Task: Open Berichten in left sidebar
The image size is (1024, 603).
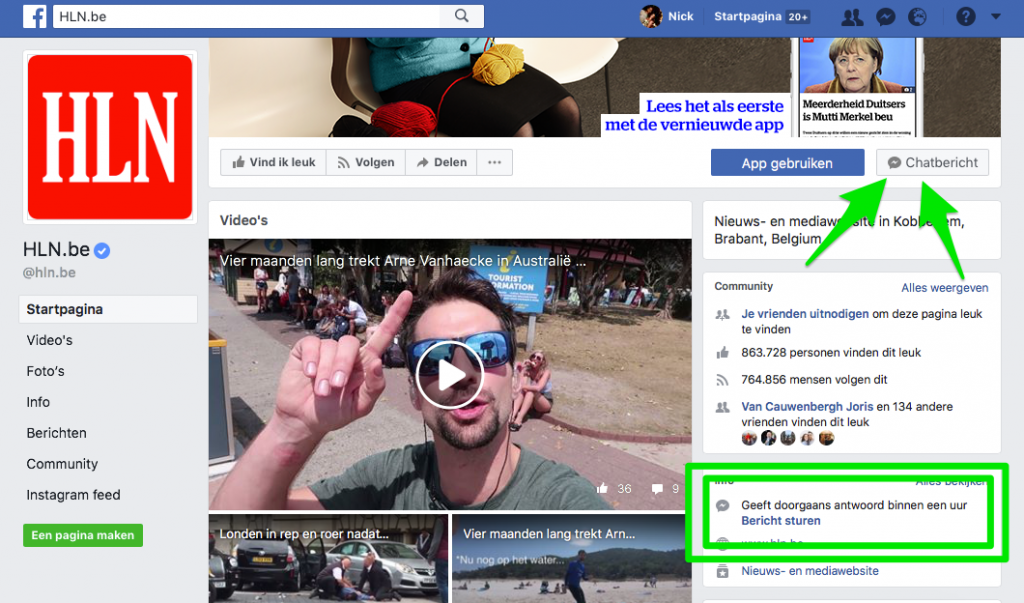Action: (x=56, y=433)
